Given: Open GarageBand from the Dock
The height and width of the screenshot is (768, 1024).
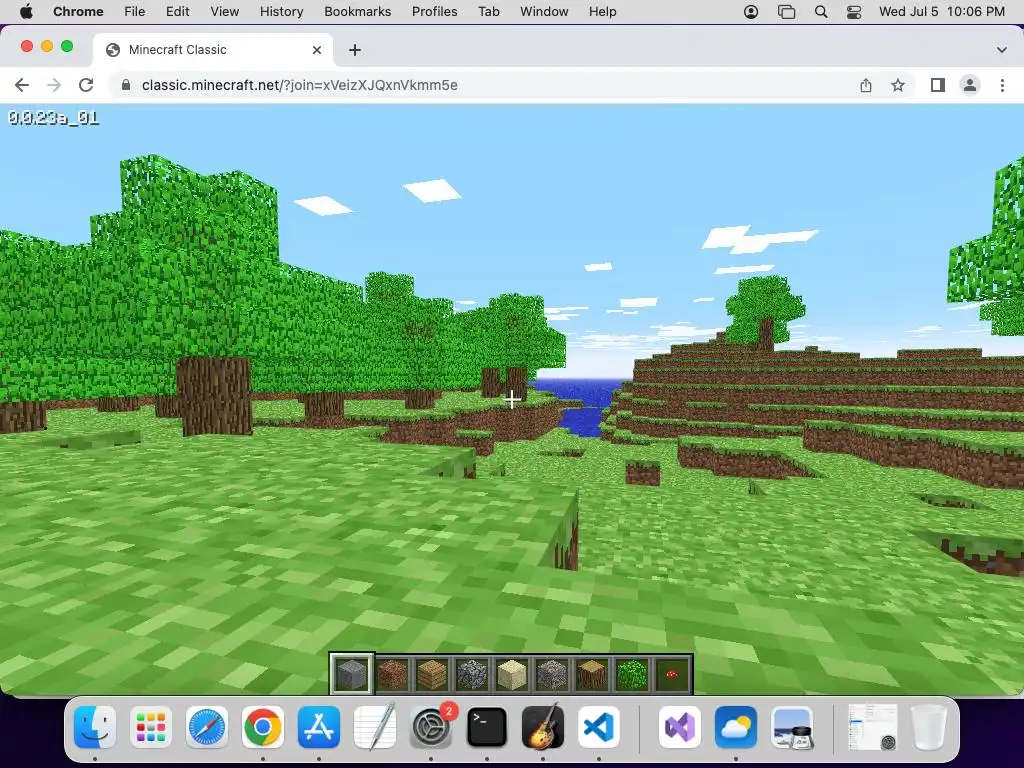Looking at the screenshot, I should click(543, 727).
